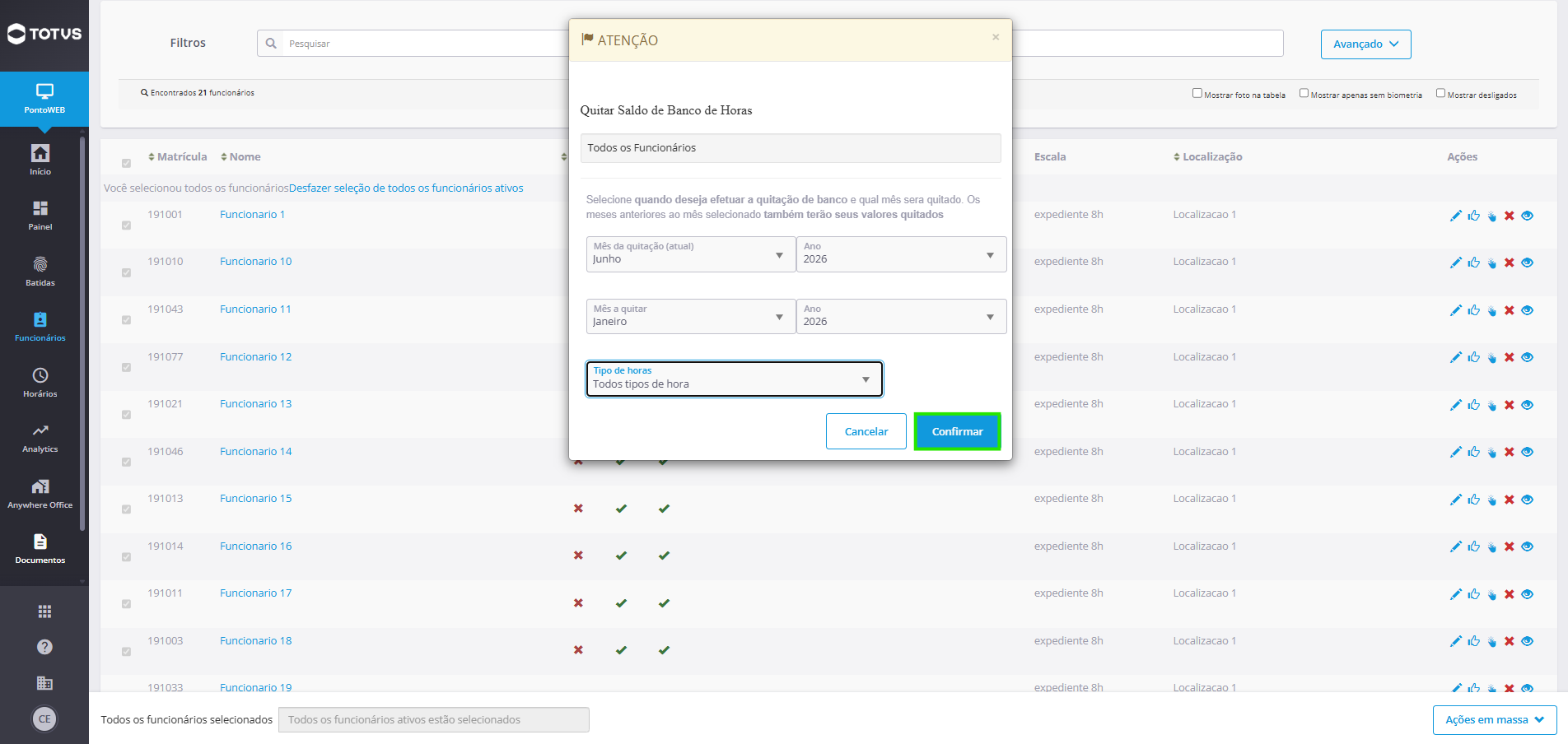Click the Todos os Funcionários field in dialog
Image resolution: width=1568 pixels, height=744 pixels.
[791, 148]
